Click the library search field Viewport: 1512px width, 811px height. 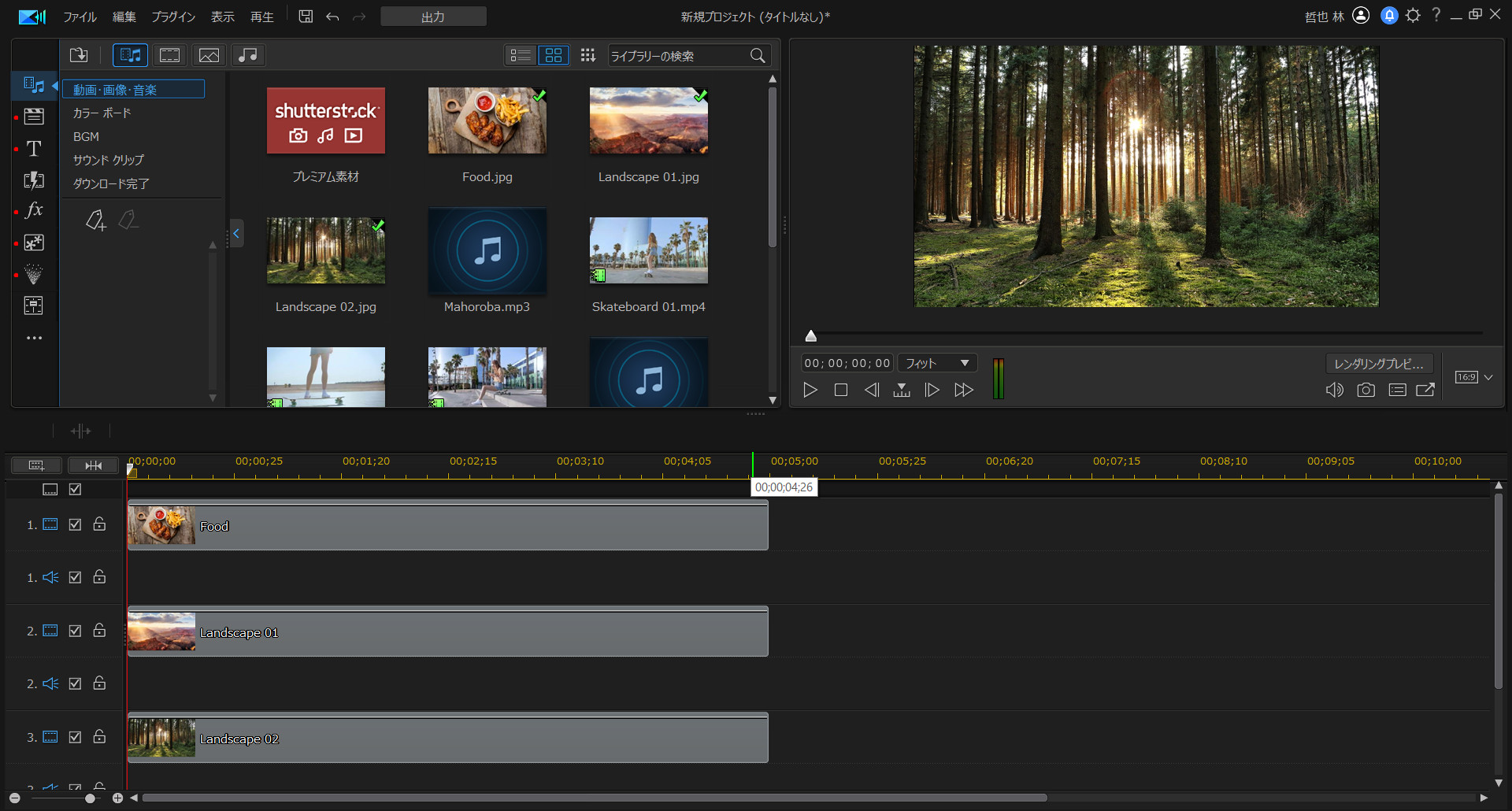click(677, 55)
